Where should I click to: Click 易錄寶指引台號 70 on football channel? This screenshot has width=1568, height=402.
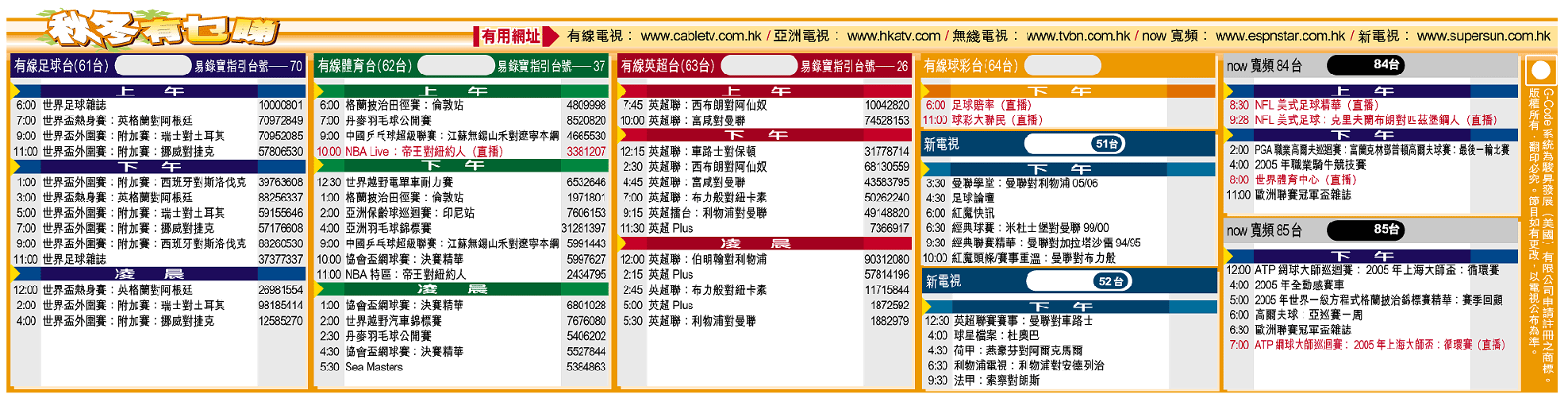tap(248, 67)
